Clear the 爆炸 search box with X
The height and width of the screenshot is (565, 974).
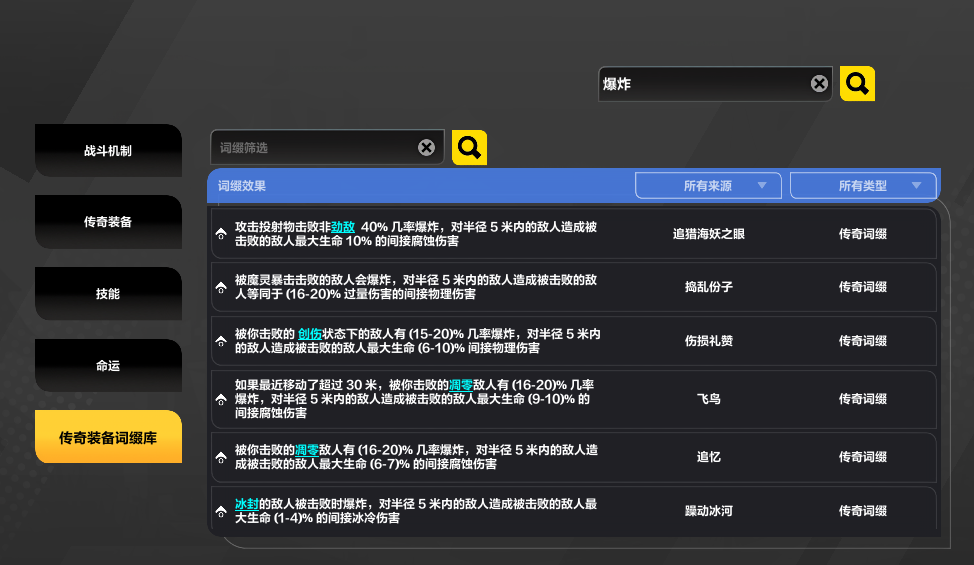click(x=819, y=84)
